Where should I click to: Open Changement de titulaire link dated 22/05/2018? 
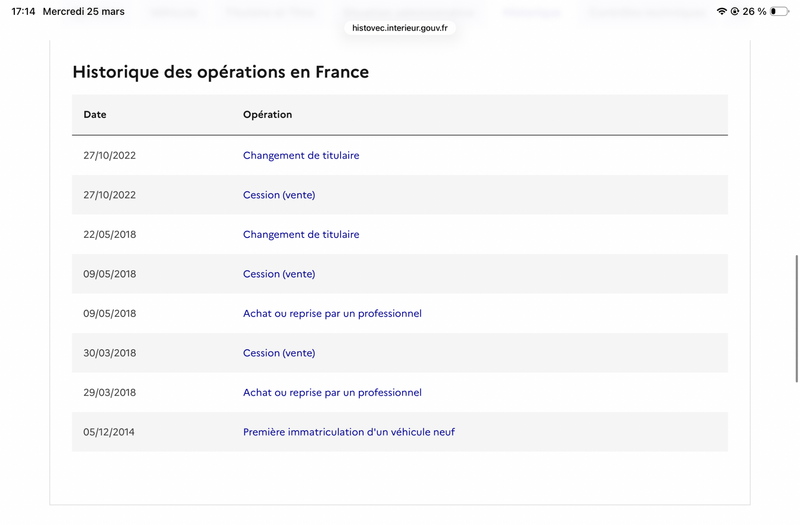click(301, 235)
